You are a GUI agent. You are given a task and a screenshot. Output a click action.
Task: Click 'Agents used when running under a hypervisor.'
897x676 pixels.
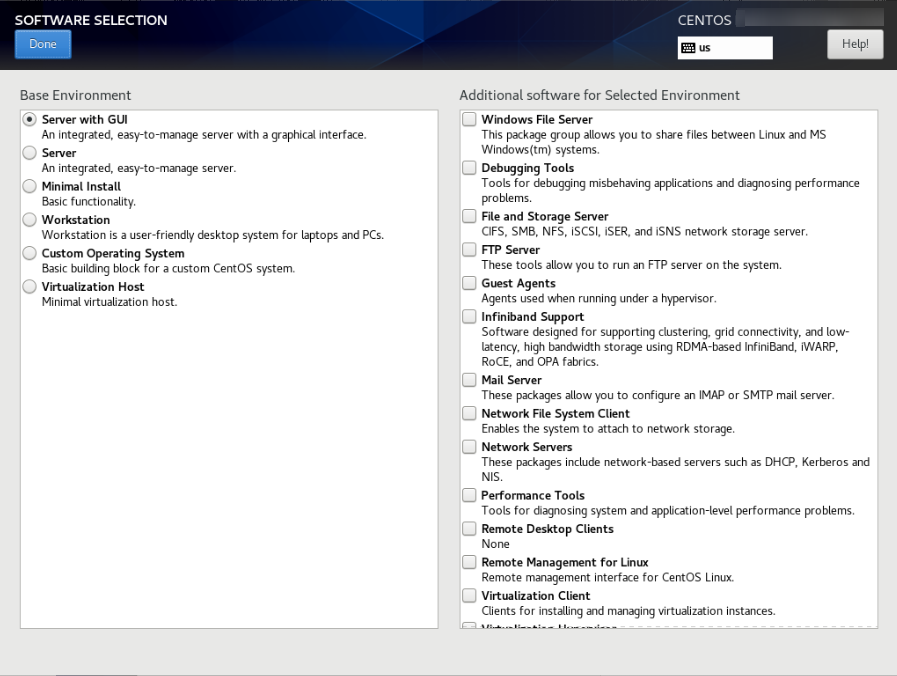(x=599, y=299)
